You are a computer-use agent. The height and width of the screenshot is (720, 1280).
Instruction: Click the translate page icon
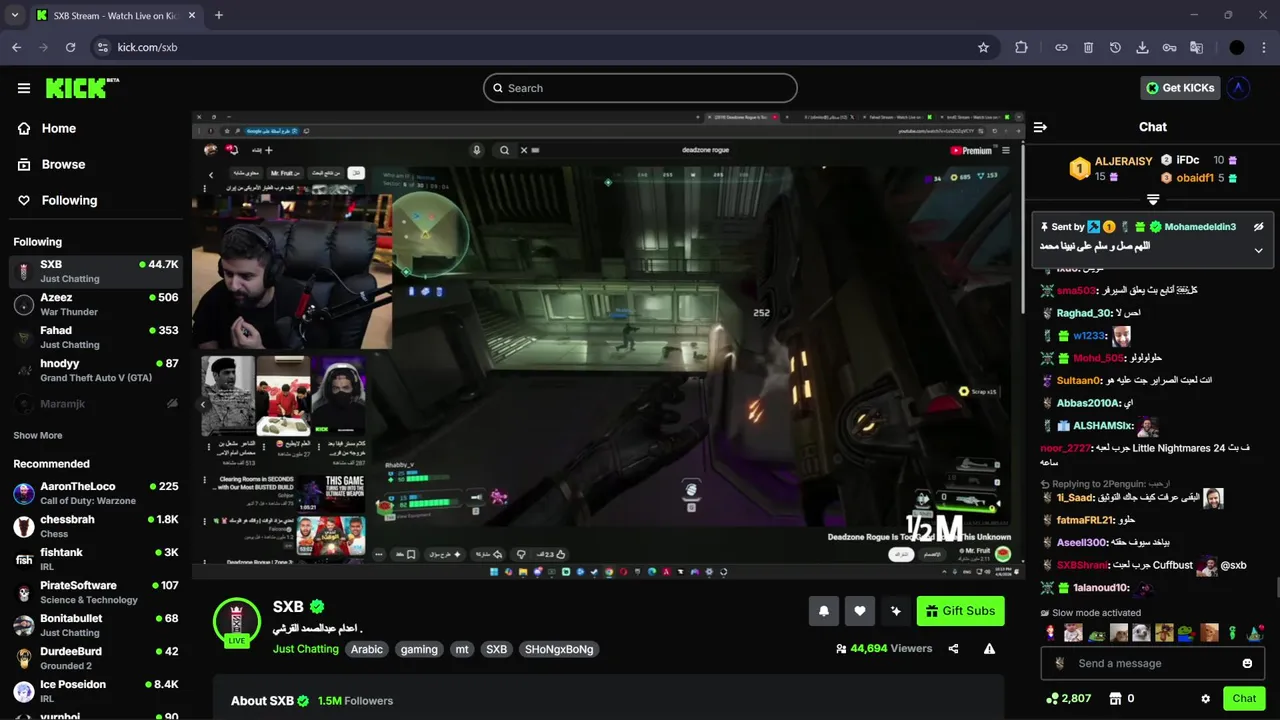click(1196, 47)
